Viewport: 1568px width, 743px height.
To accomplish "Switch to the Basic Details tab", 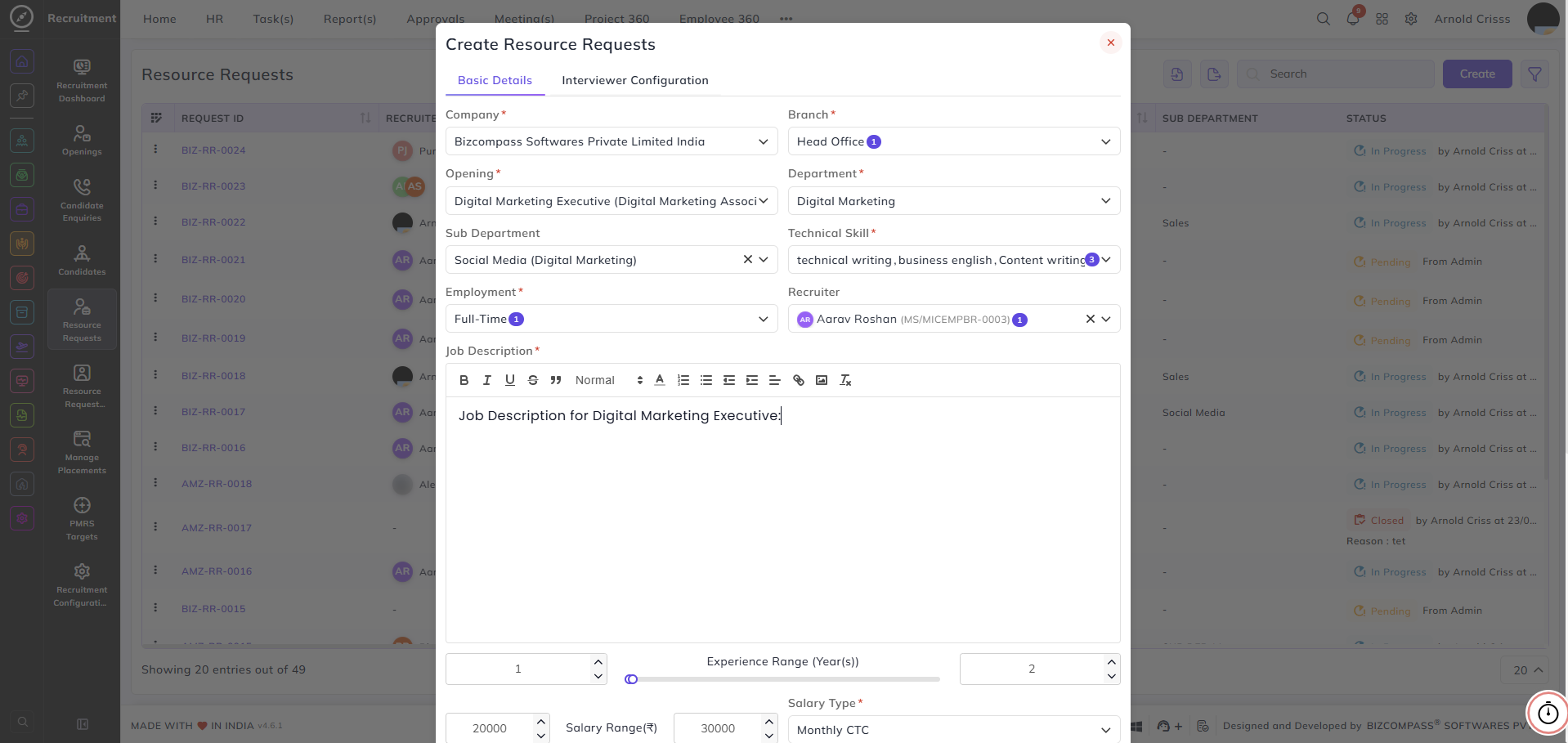I will click(x=495, y=80).
